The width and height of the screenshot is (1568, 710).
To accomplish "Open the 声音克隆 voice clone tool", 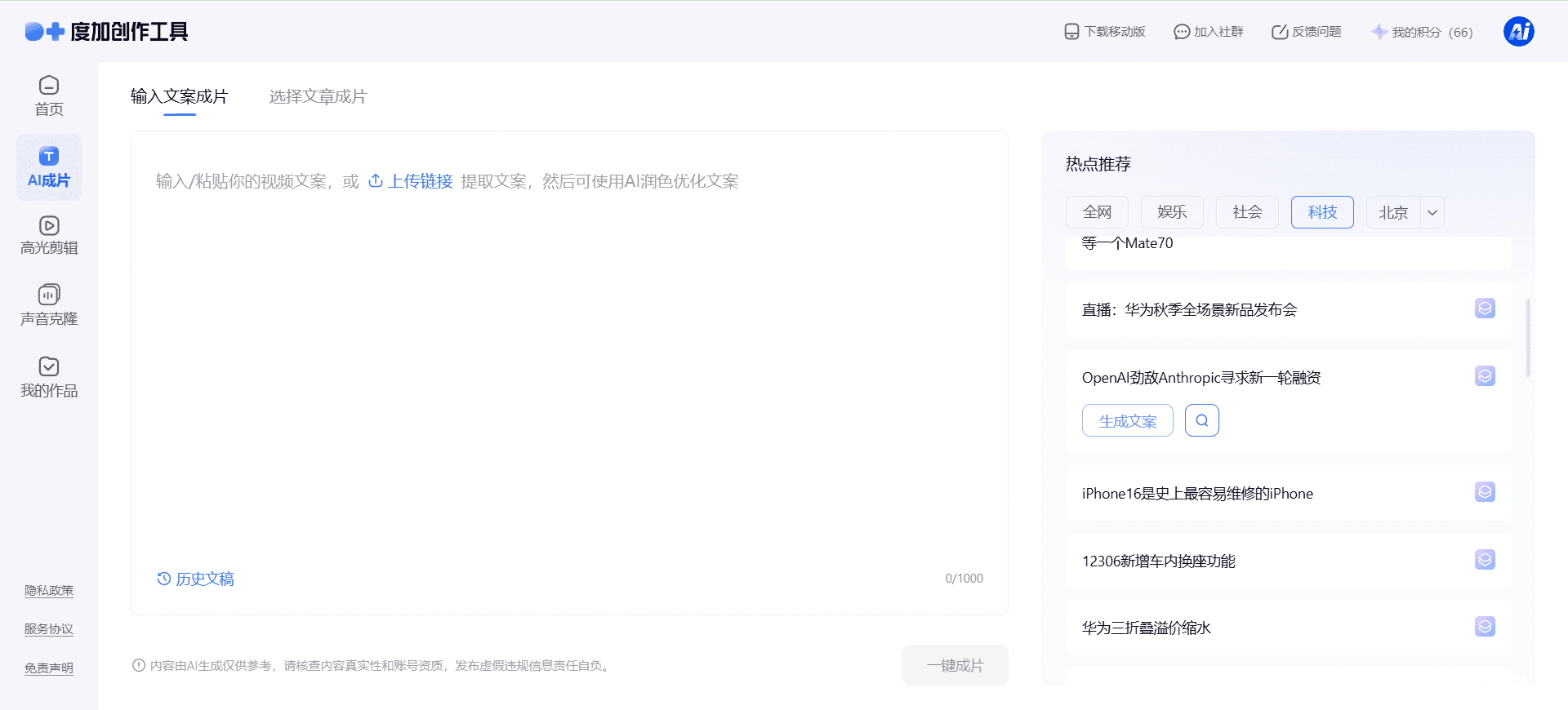I will point(49,305).
